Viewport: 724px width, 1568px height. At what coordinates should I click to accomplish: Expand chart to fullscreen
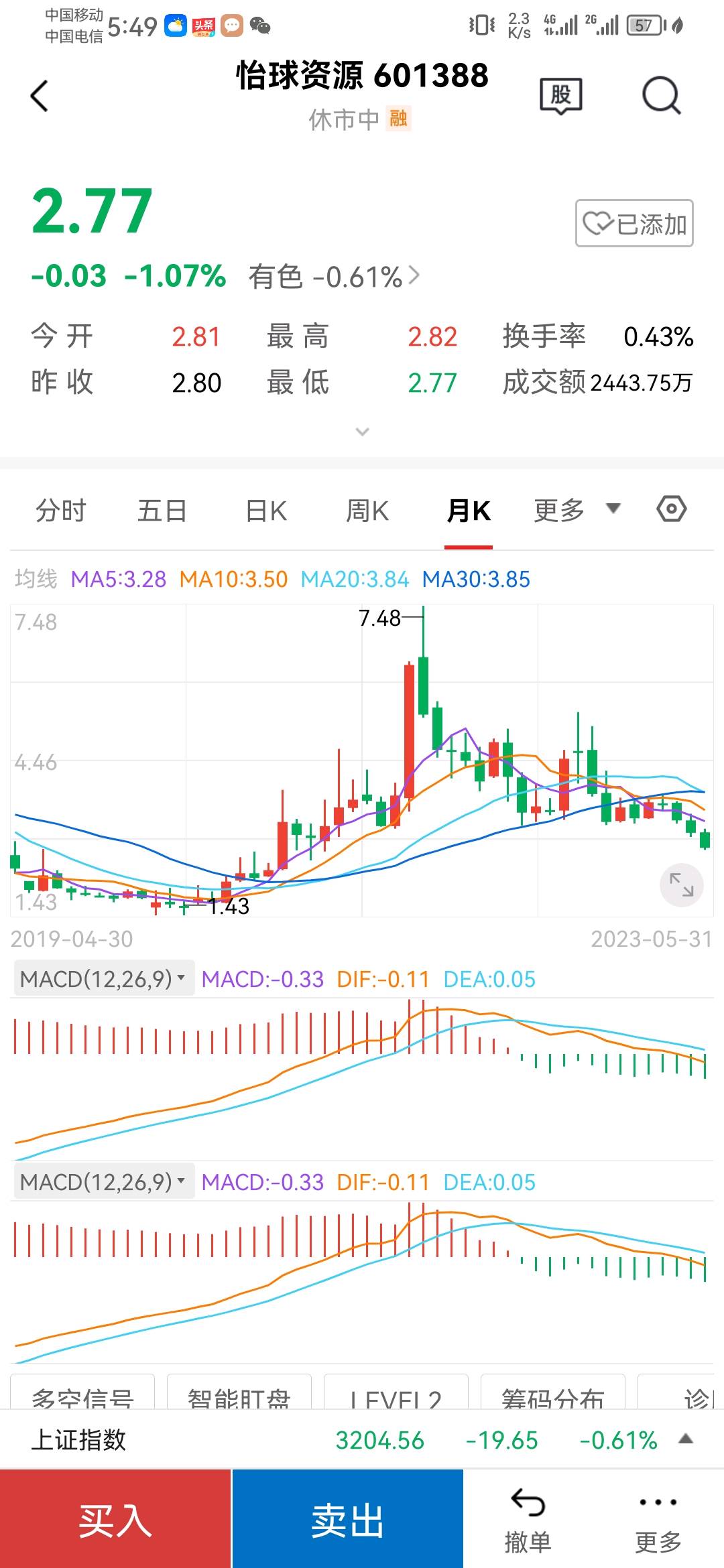[x=682, y=885]
